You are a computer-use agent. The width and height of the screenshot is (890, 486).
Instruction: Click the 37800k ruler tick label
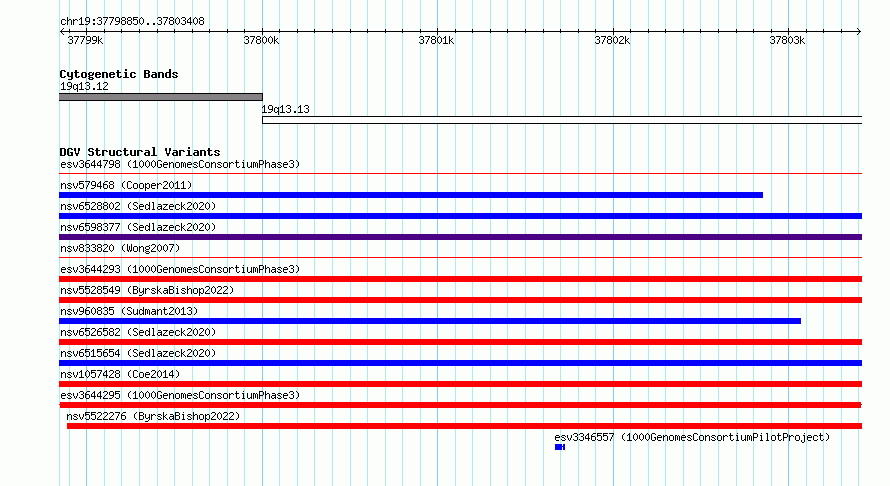click(261, 40)
